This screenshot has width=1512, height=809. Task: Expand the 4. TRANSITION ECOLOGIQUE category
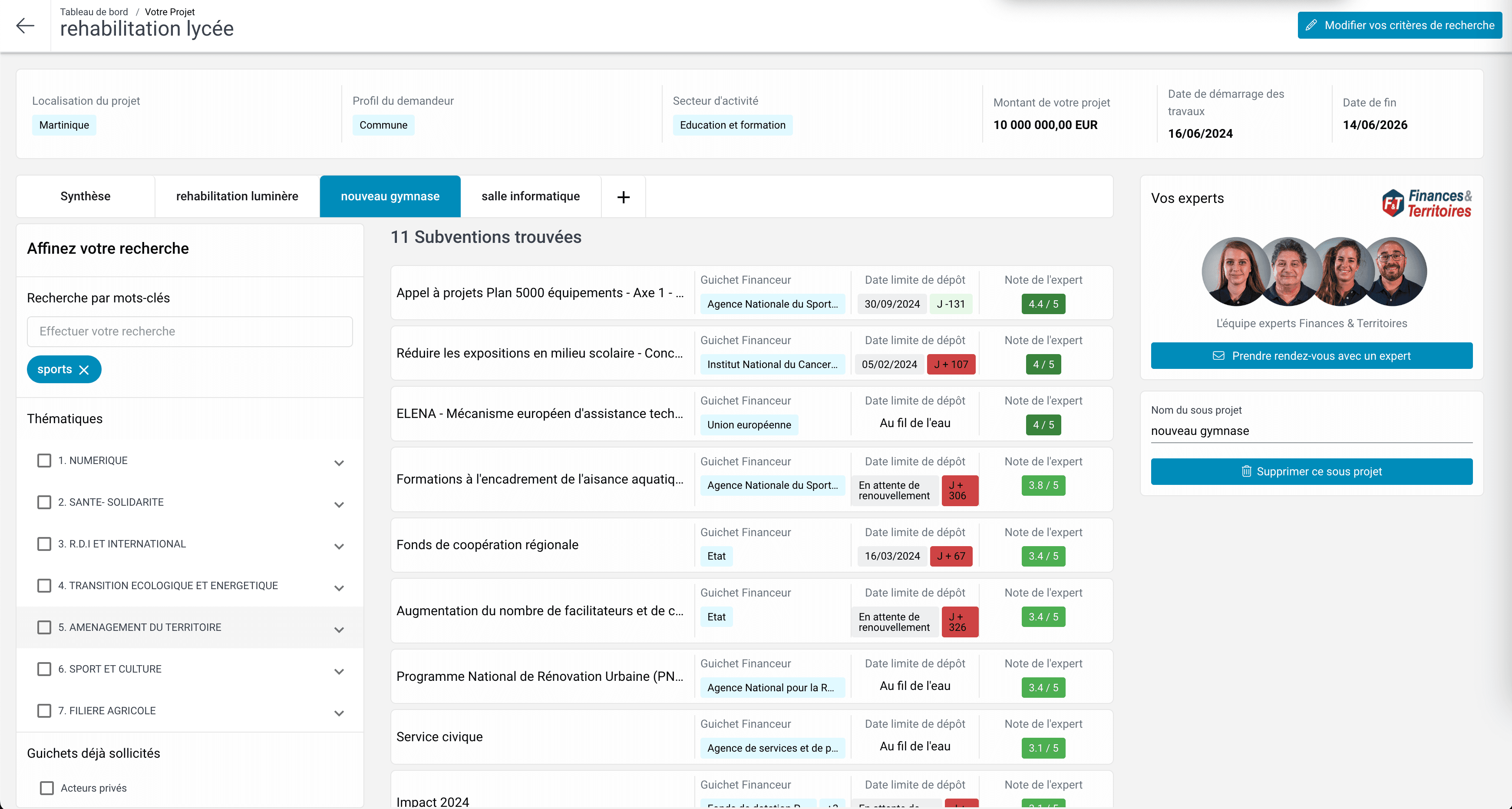[339, 588]
